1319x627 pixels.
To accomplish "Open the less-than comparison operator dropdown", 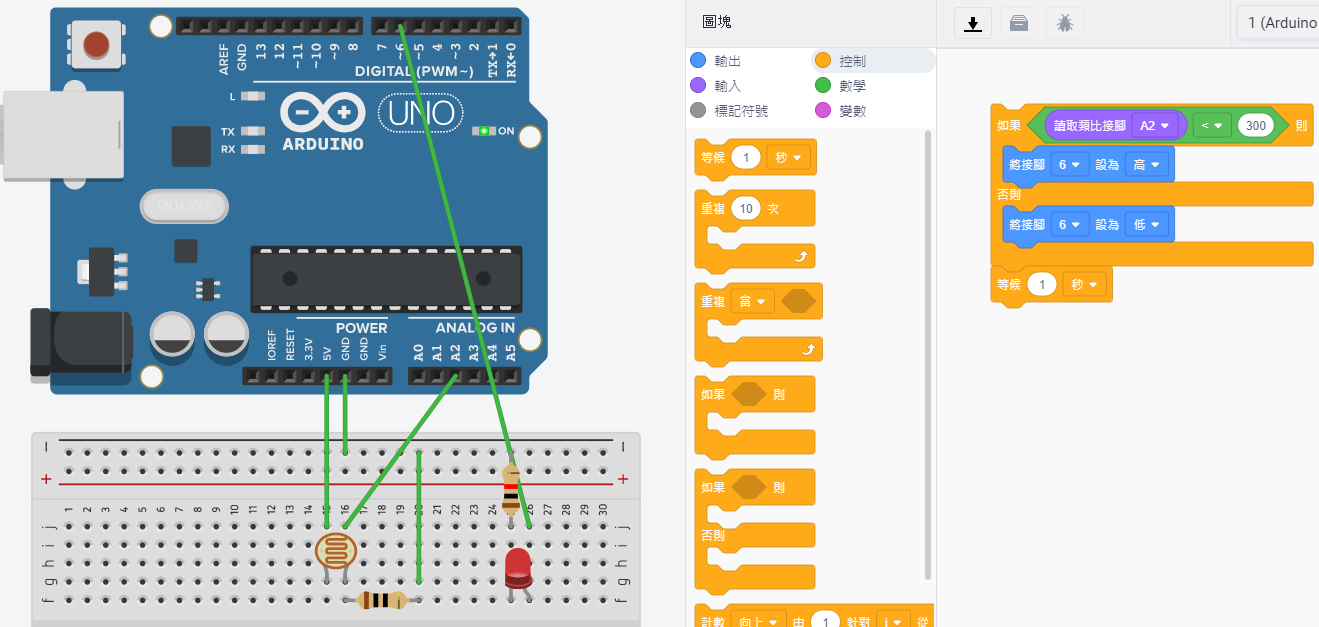I will [1212, 126].
